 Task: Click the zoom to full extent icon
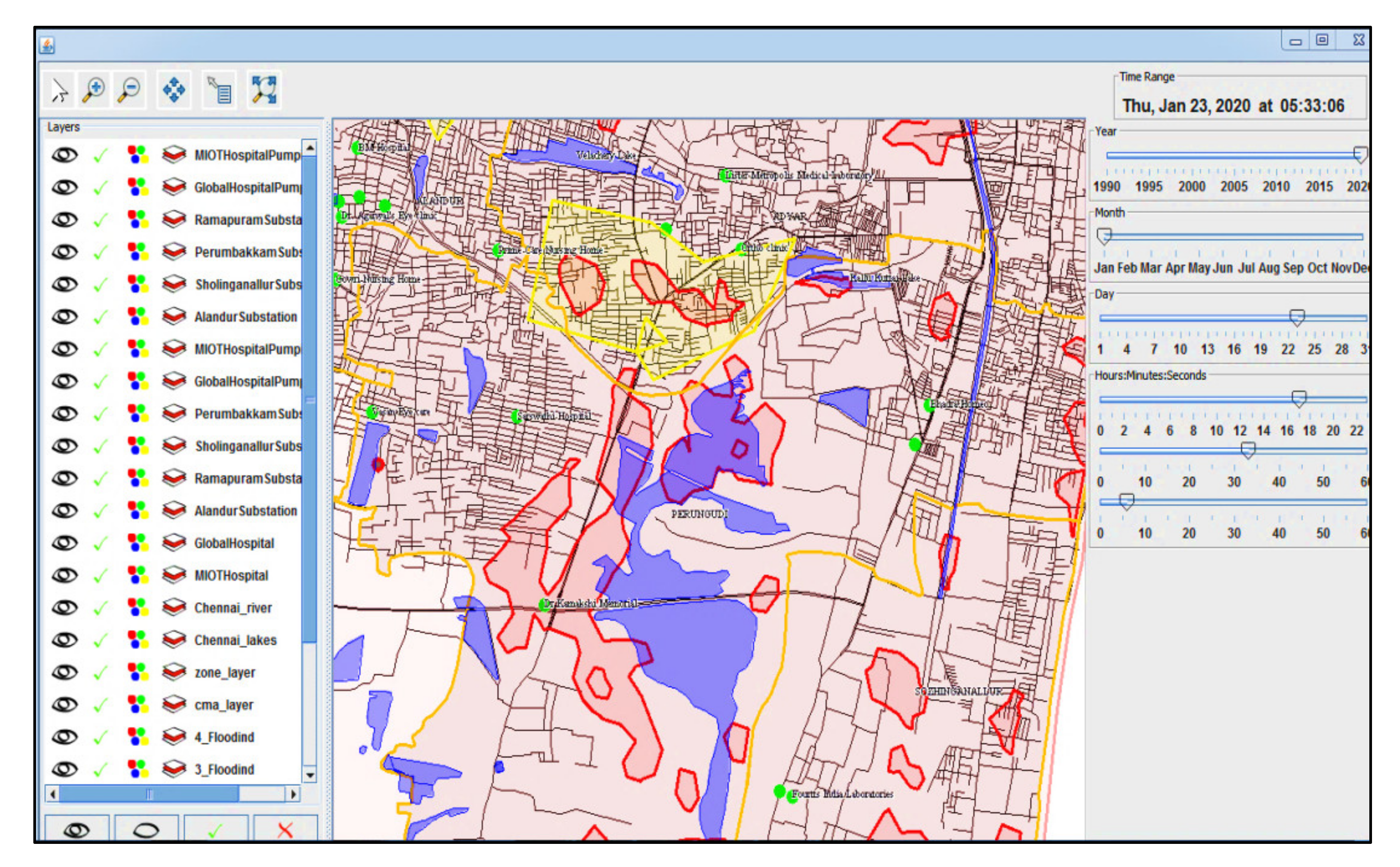pos(264,91)
